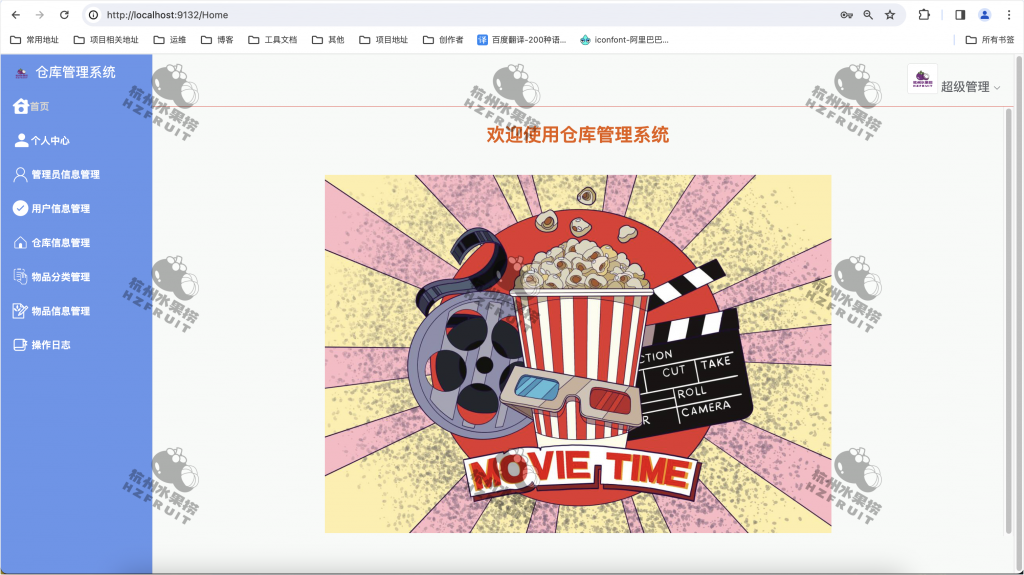The image size is (1024, 575).
Task: Open the iconfont-阿里巴巴 bookmark
Action: [x=624, y=40]
